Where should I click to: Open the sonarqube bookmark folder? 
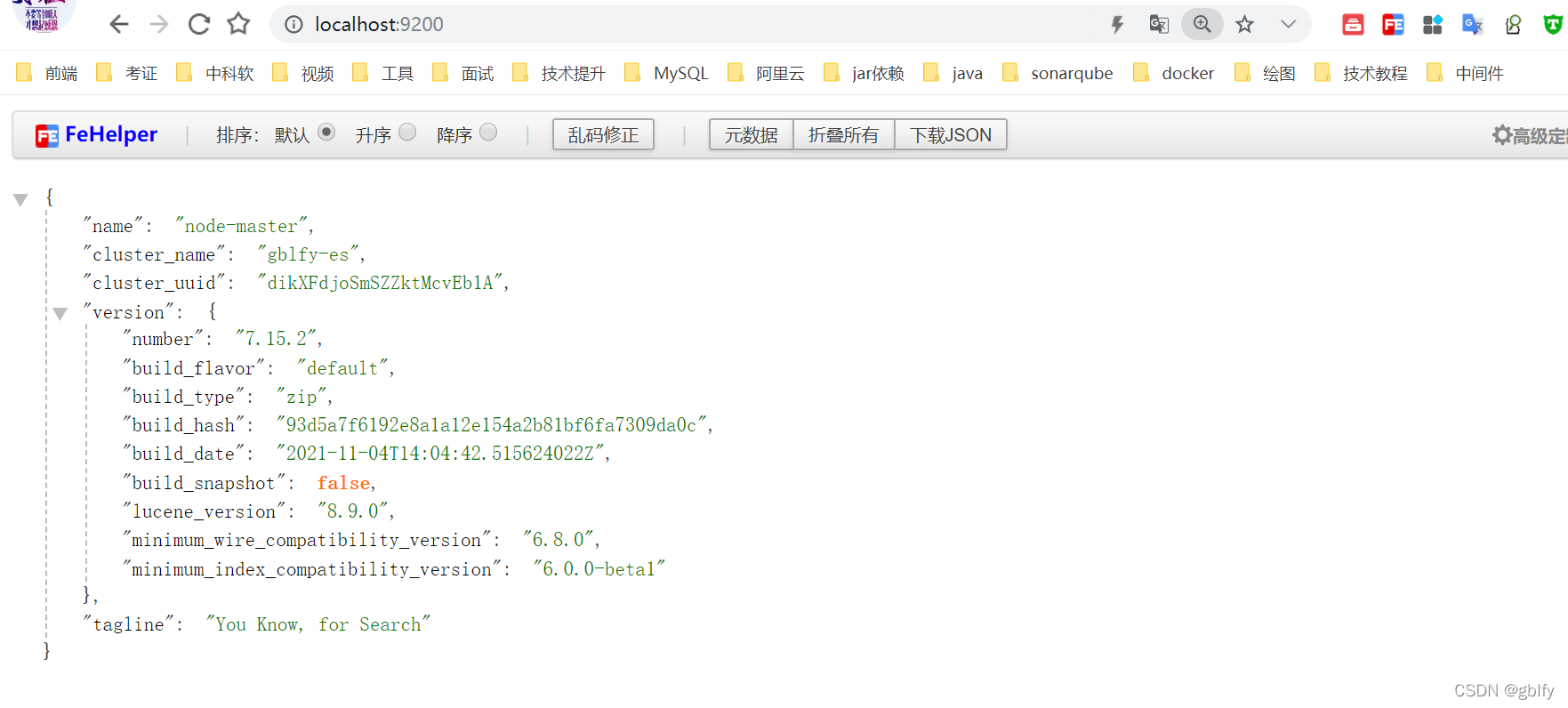pyautogui.click(x=1057, y=73)
